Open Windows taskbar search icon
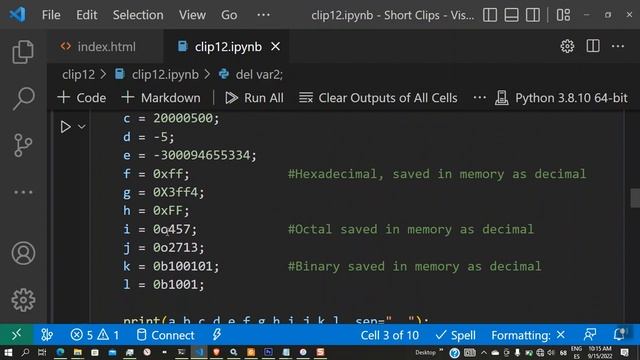 [x=25, y=353]
